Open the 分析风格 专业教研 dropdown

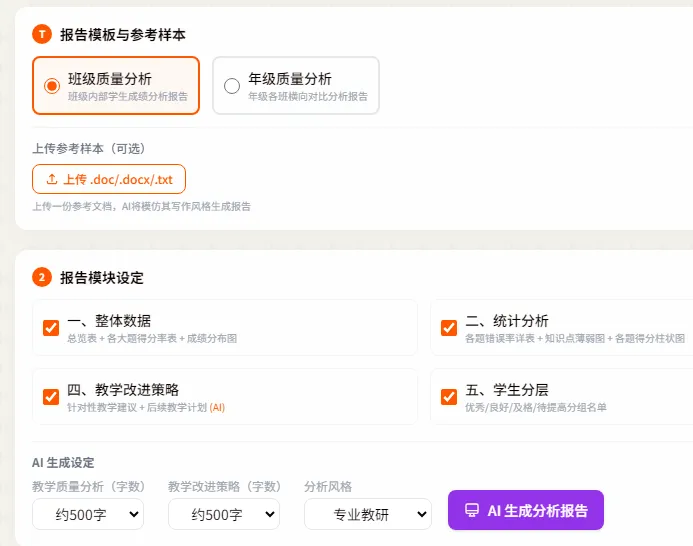(368, 514)
